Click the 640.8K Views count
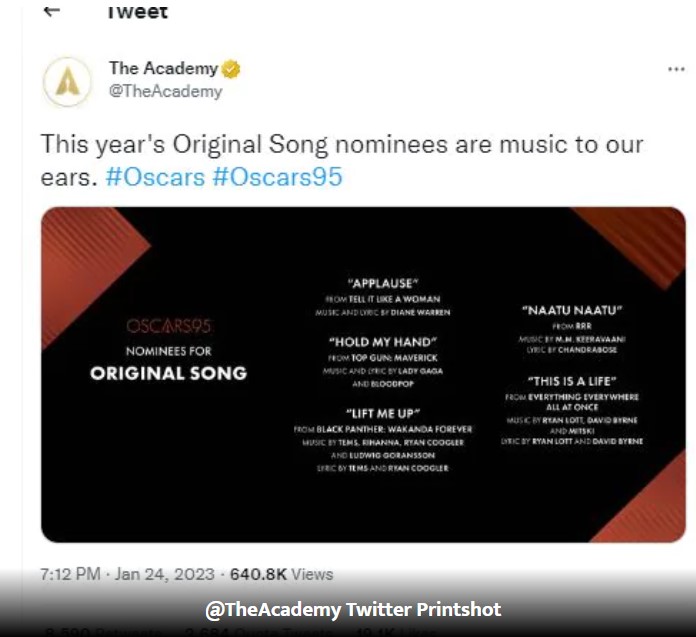 (281, 574)
